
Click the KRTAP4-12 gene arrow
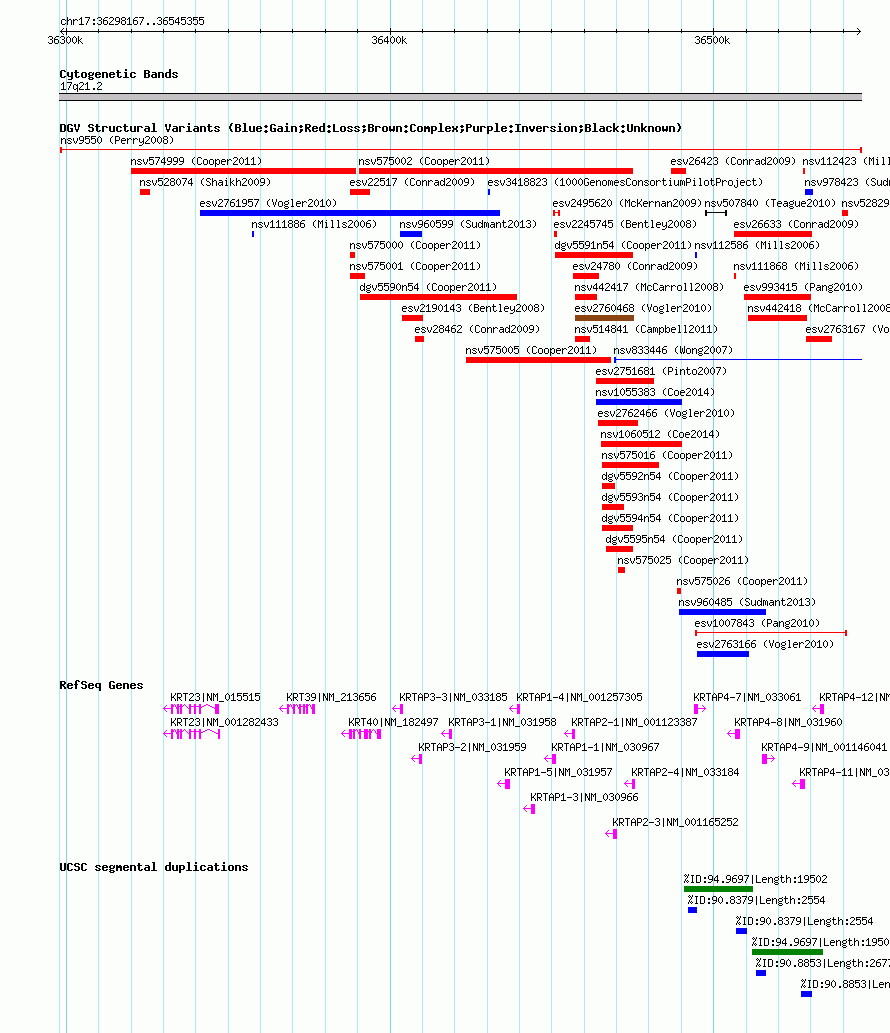(x=818, y=710)
